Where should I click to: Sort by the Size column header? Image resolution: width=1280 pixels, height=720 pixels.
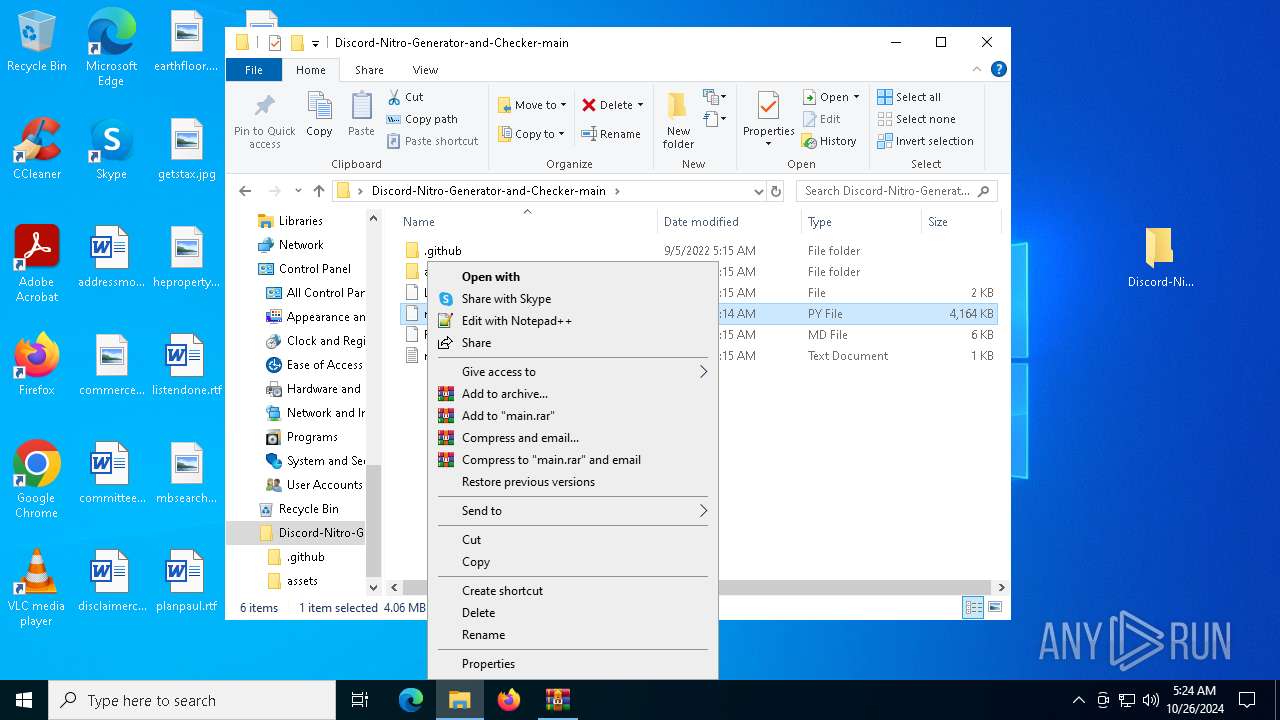(x=960, y=222)
